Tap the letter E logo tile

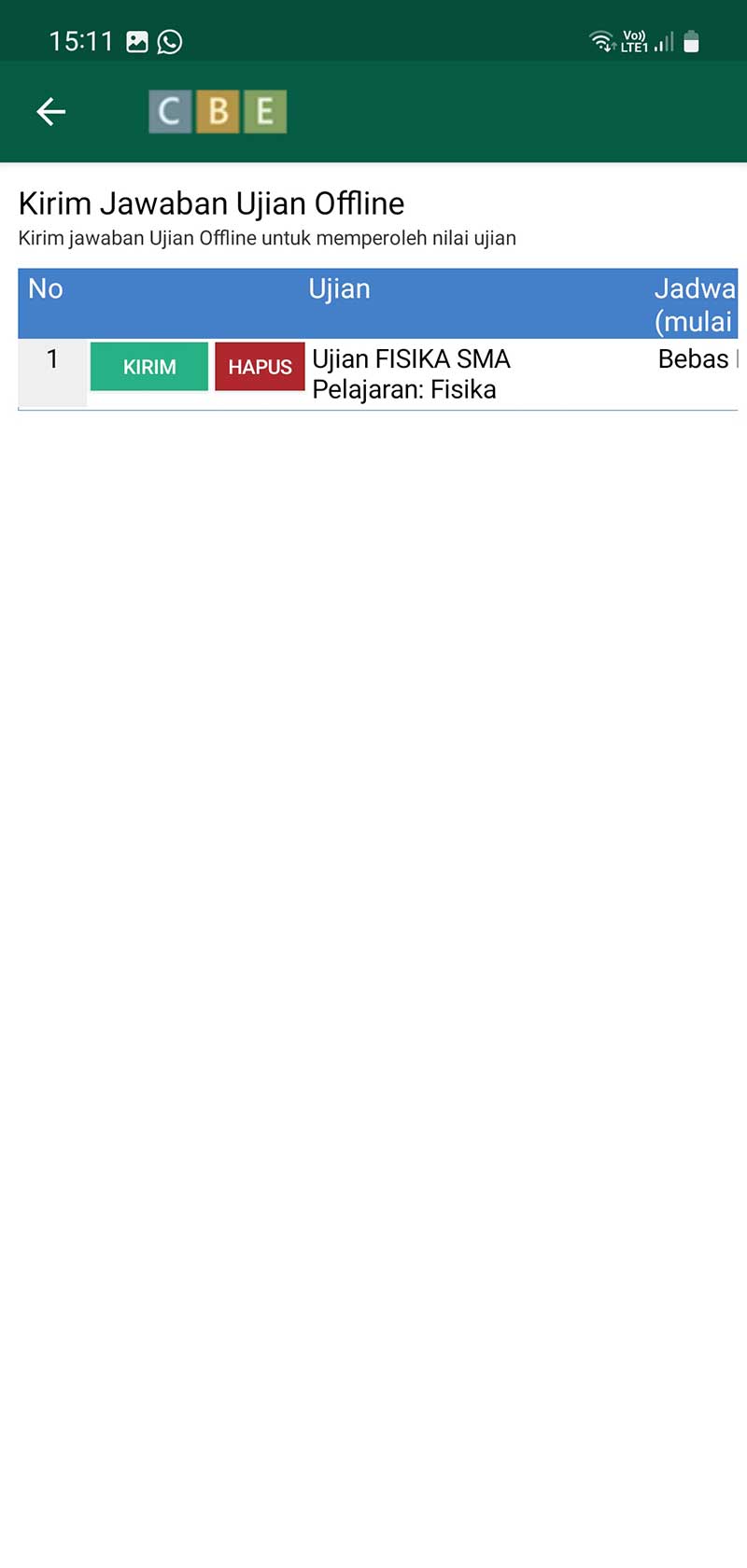(265, 112)
